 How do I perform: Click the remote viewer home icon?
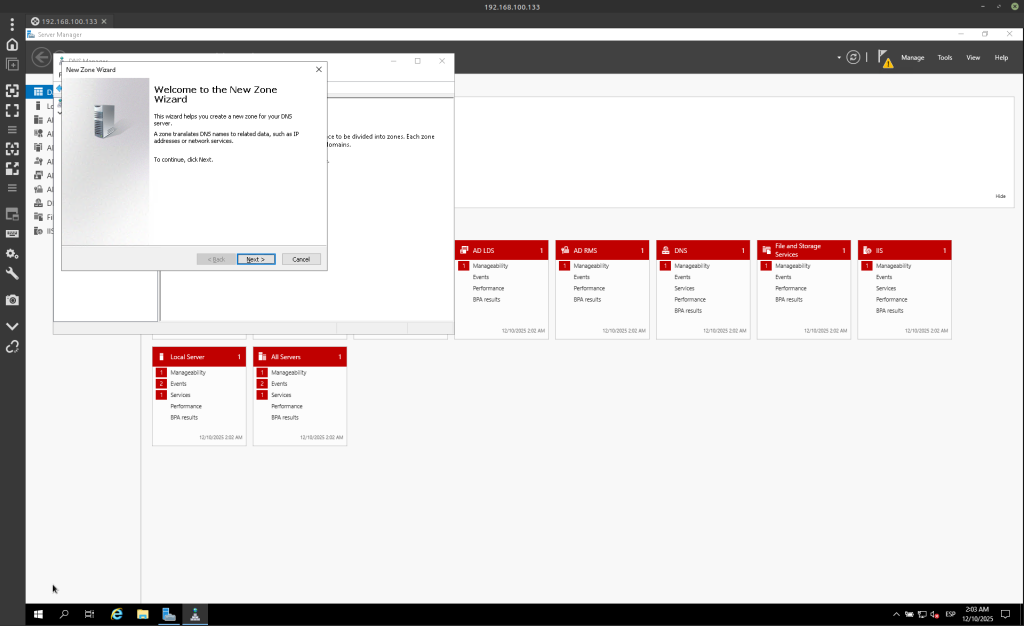[x=12, y=44]
